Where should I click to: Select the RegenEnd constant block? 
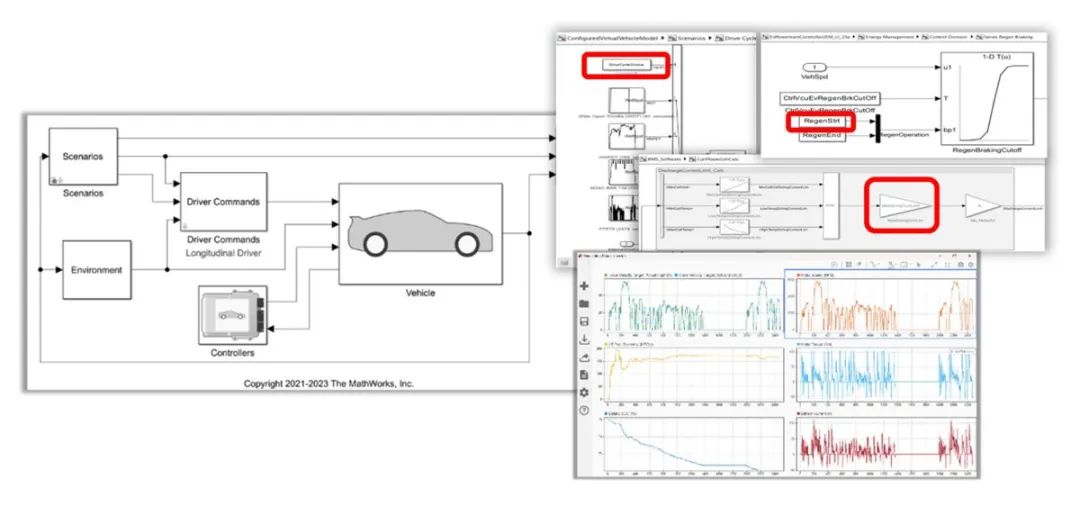820,136
